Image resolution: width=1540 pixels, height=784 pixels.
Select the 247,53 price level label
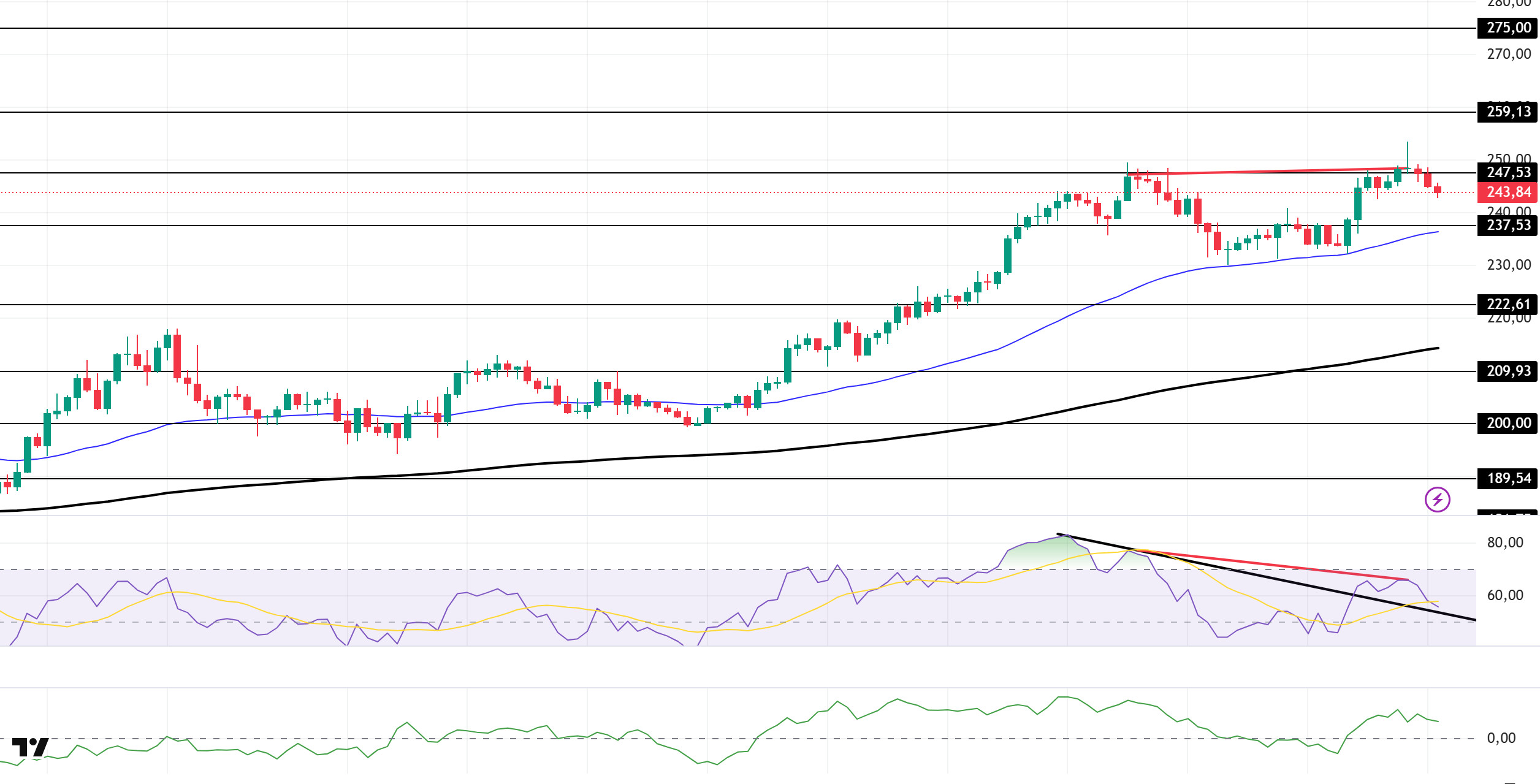click(1508, 172)
